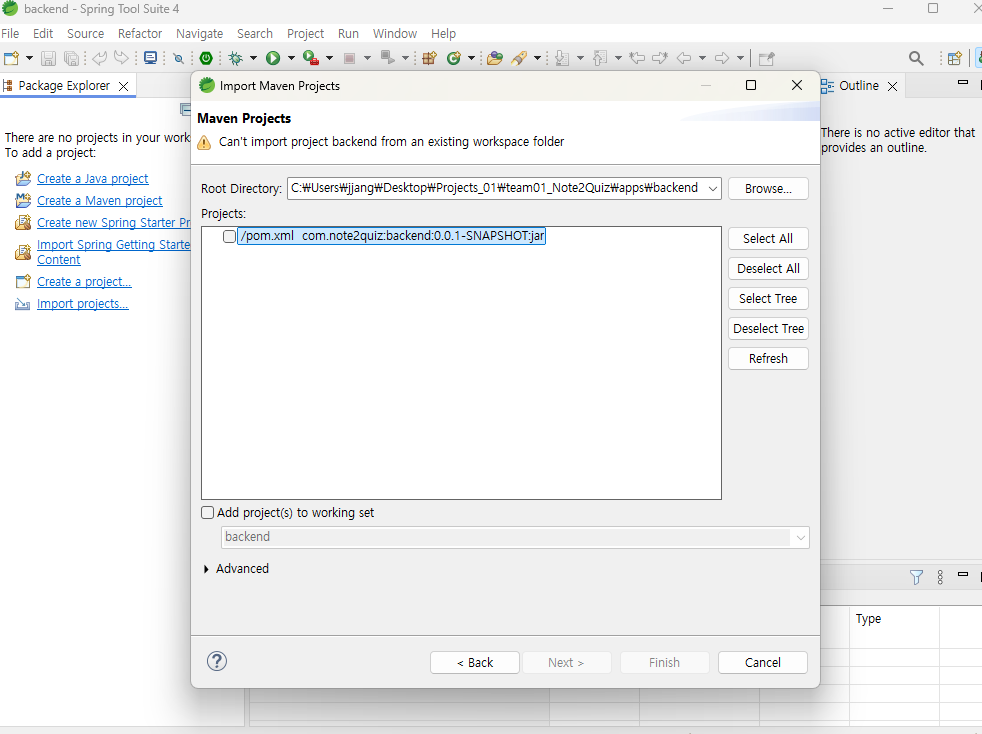This screenshot has width=982, height=734.
Task: Open the Root Directory dropdown
Action: 713,189
